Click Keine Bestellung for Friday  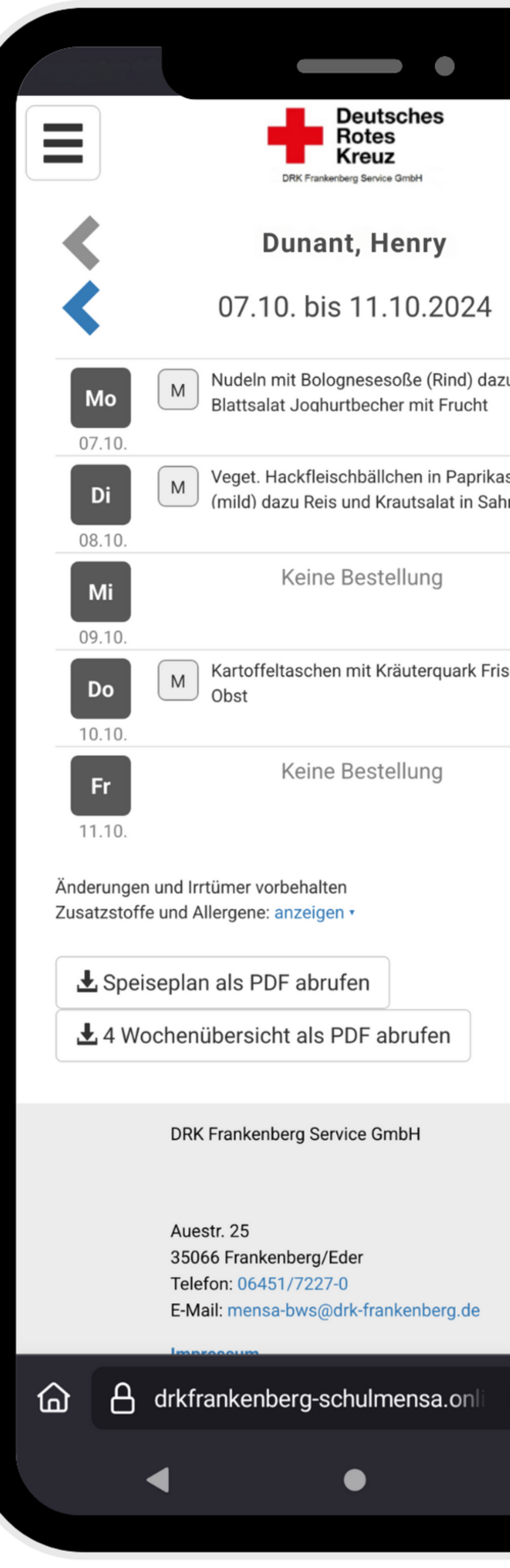362,771
